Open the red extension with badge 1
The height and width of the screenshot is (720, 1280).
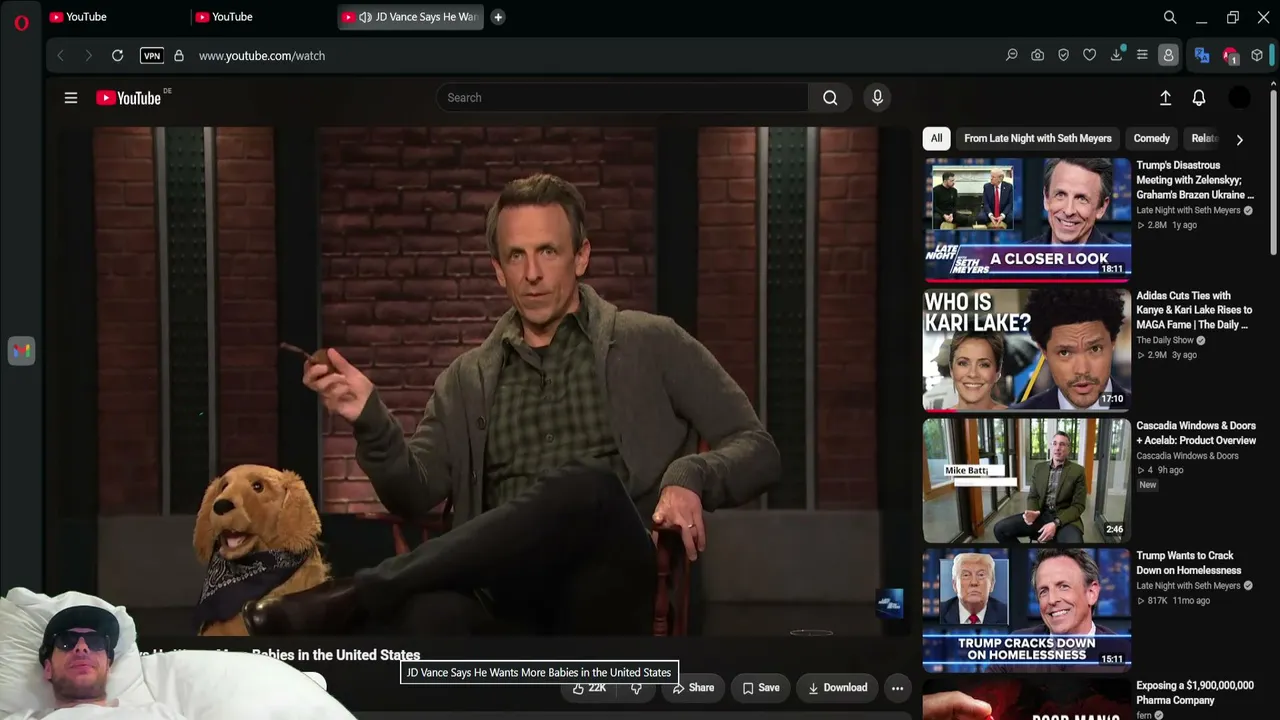pyautogui.click(x=1230, y=56)
